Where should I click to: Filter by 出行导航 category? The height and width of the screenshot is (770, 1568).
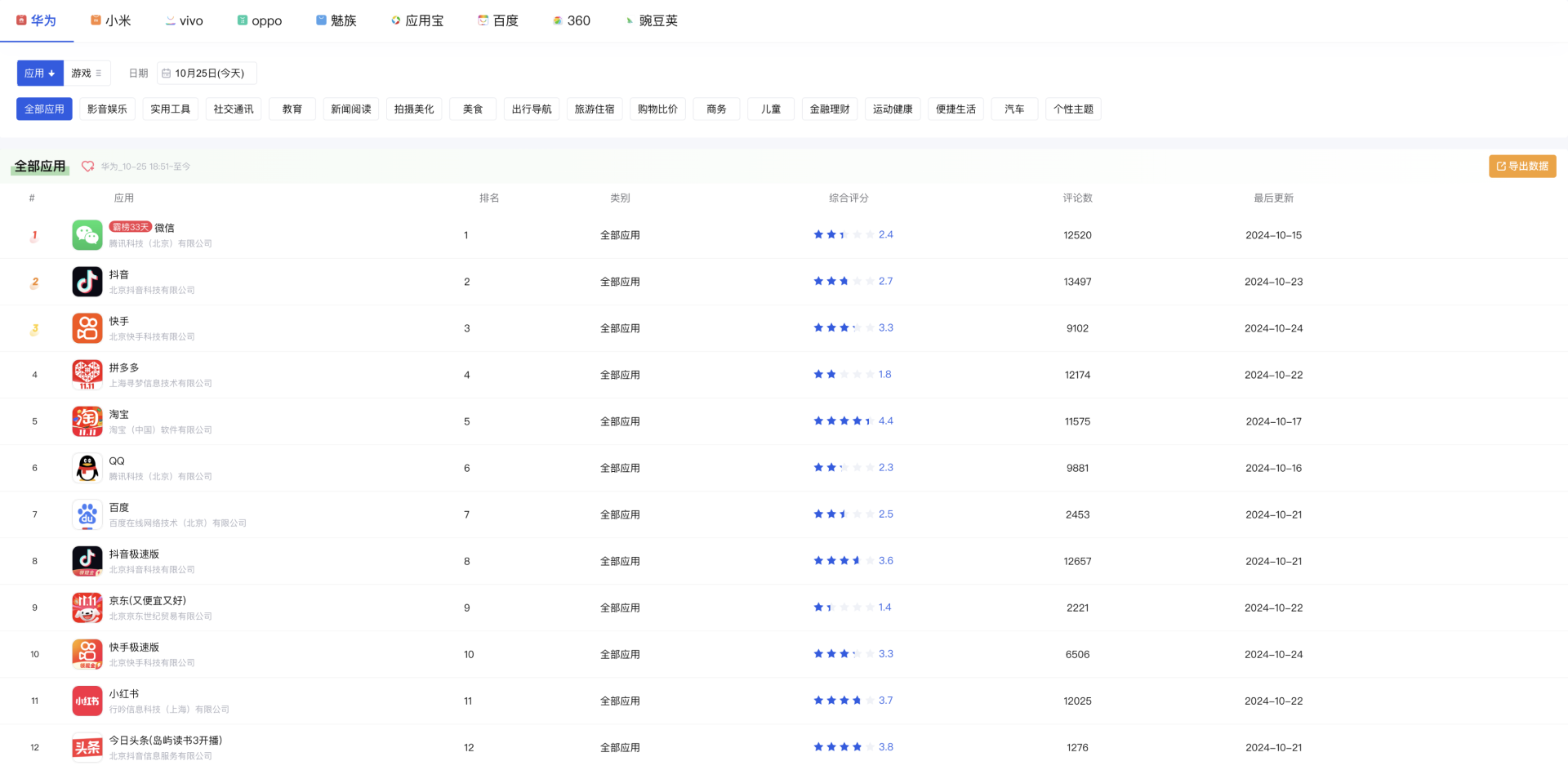click(x=532, y=109)
